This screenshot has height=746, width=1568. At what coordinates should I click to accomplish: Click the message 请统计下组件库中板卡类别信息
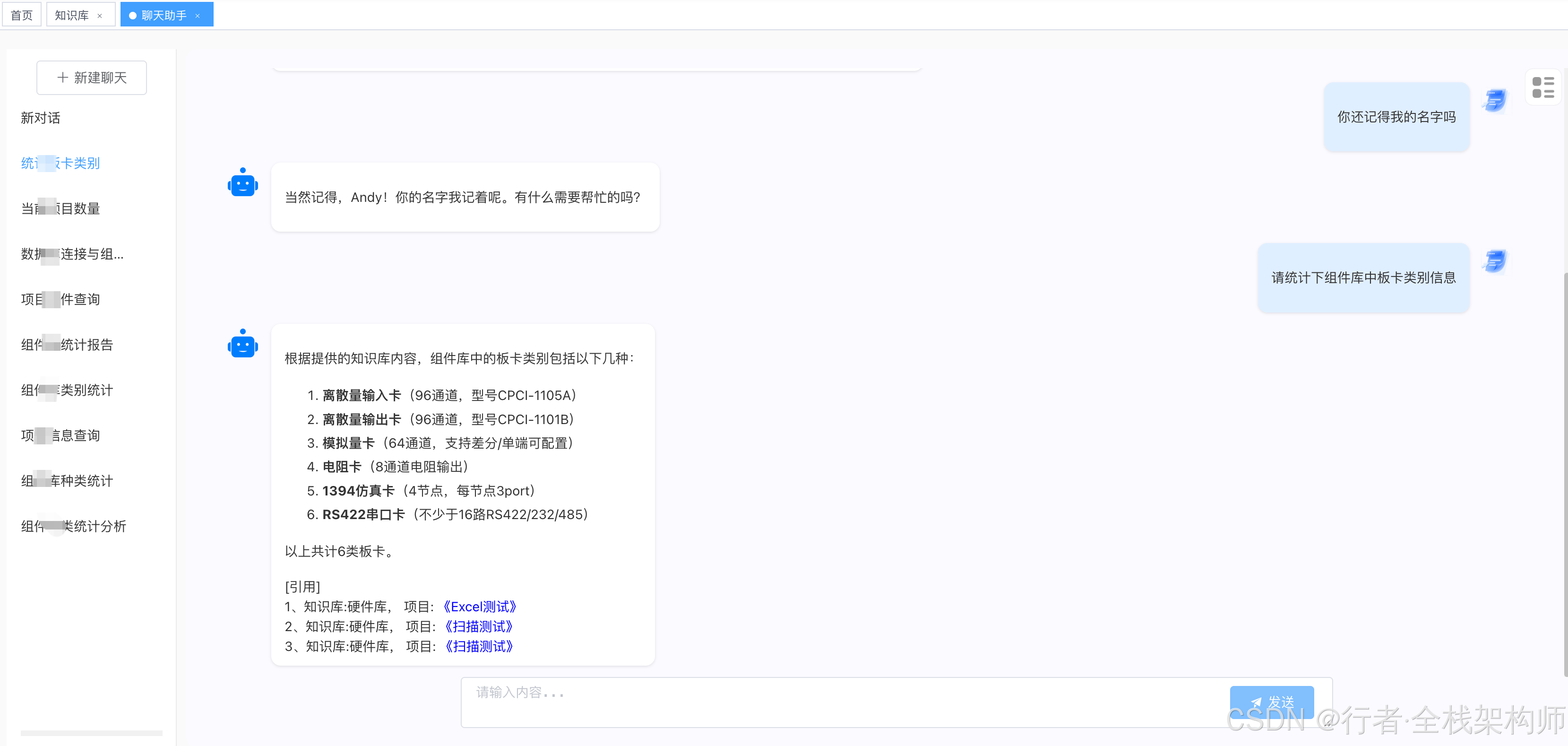tap(1363, 278)
